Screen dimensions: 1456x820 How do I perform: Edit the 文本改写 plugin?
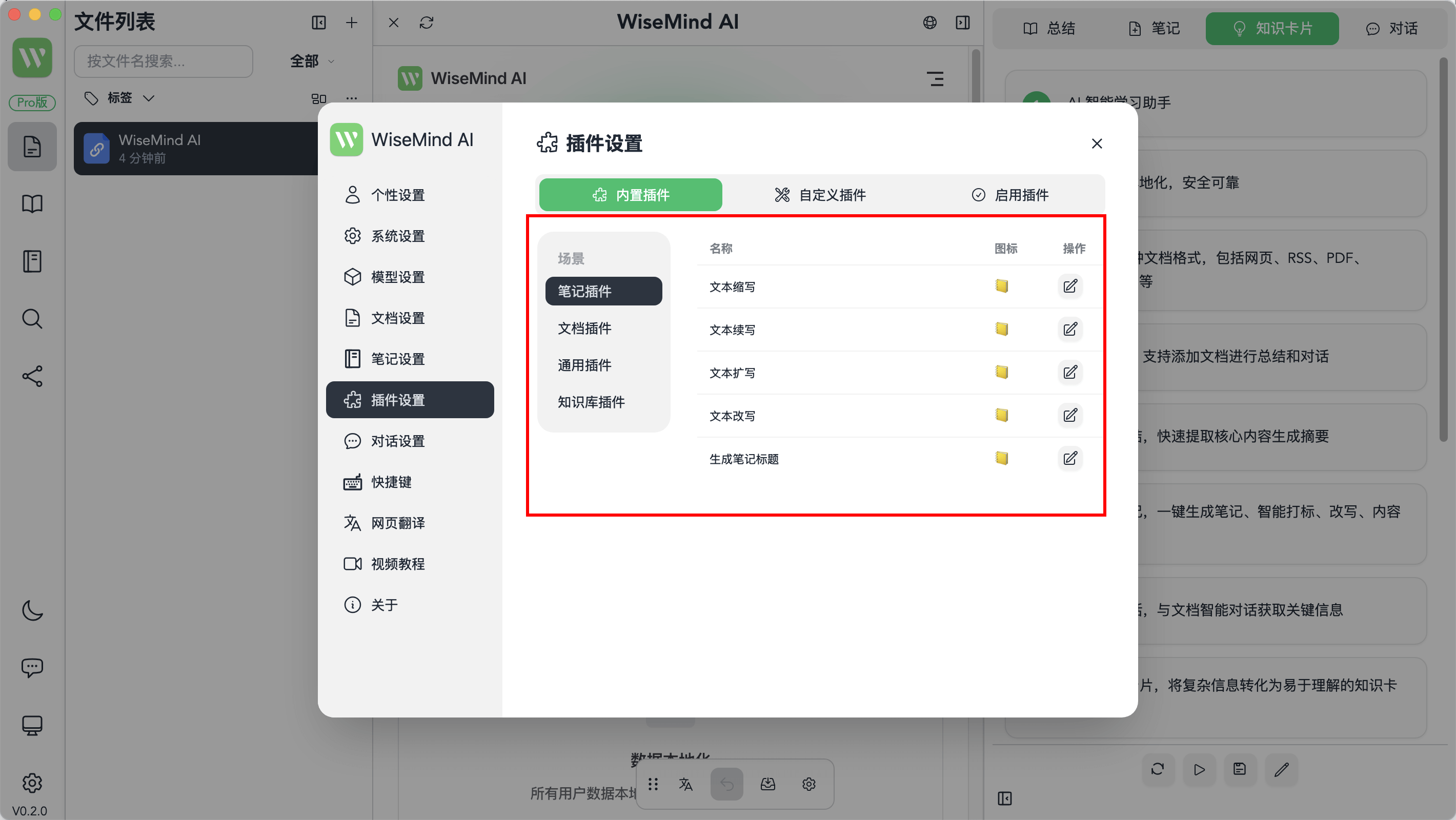[1070, 415]
